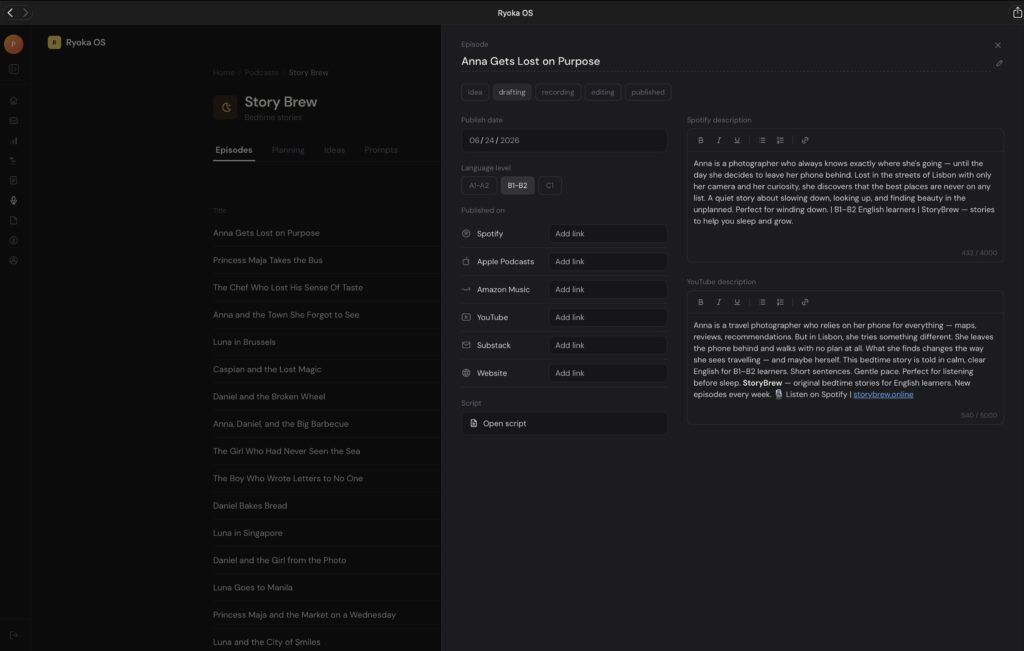Click the orange user avatar

14,44
